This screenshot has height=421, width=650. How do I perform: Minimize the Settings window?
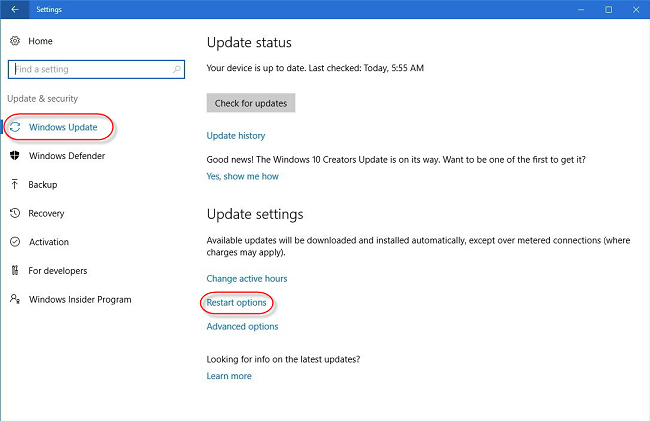coord(581,9)
